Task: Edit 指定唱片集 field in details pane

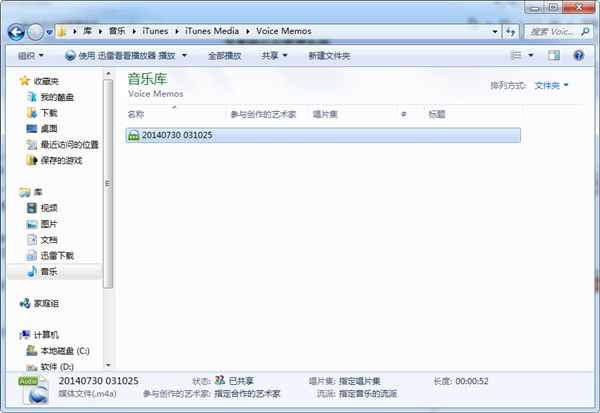Action: coord(360,381)
